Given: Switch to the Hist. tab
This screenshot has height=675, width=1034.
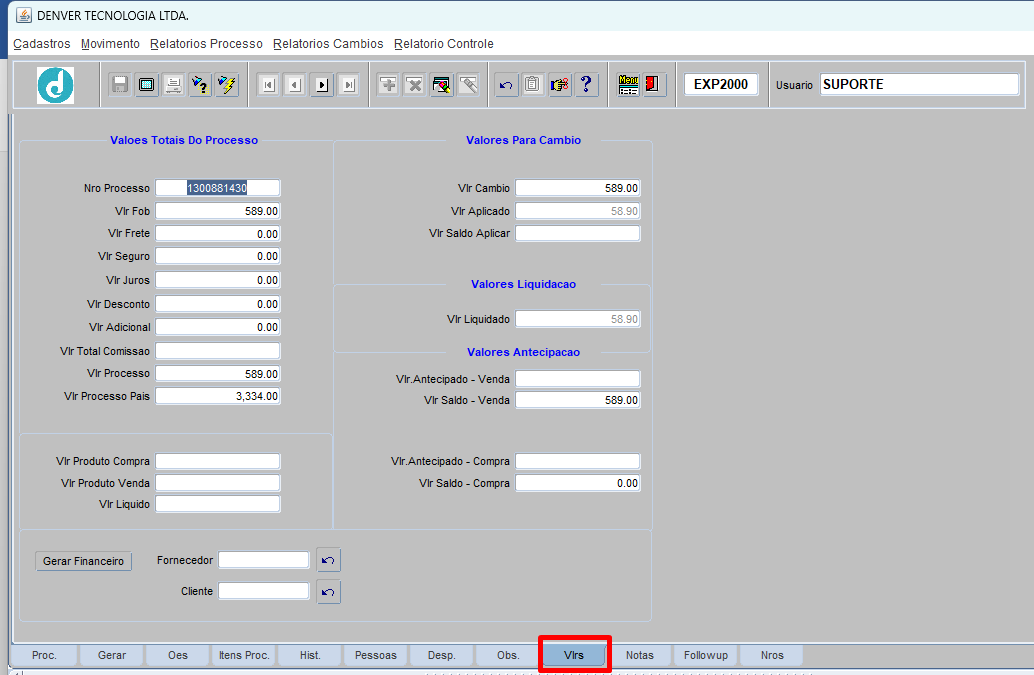Looking at the screenshot, I should [x=310, y=655].
